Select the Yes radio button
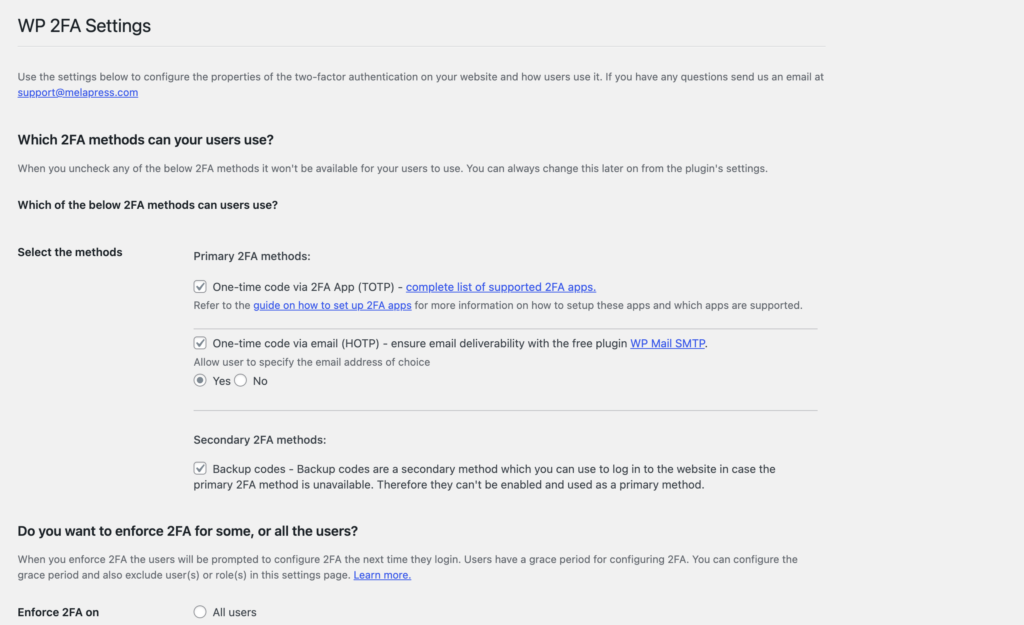Image resolution: width=1024 pixels, height=625 pixels. pyautogui.click(x=200, y=381)
